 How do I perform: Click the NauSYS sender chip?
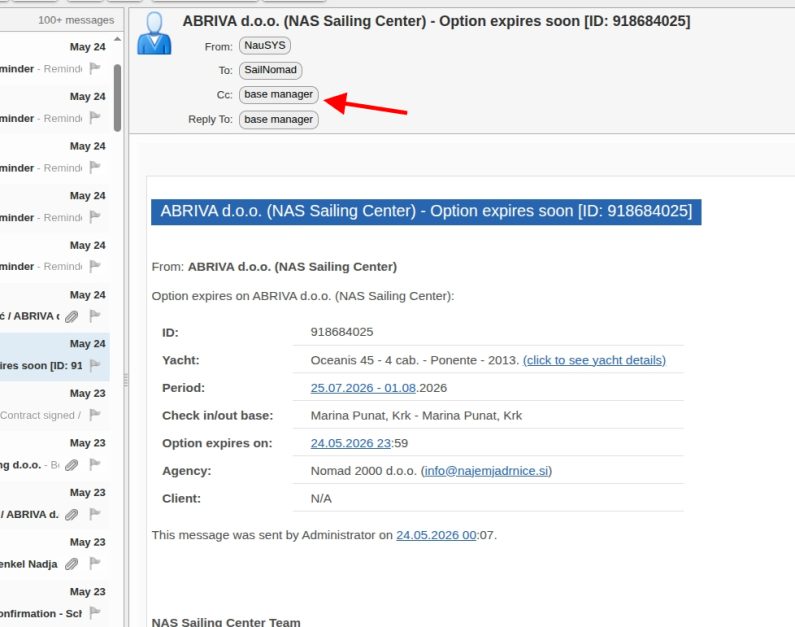click(265, 46)
